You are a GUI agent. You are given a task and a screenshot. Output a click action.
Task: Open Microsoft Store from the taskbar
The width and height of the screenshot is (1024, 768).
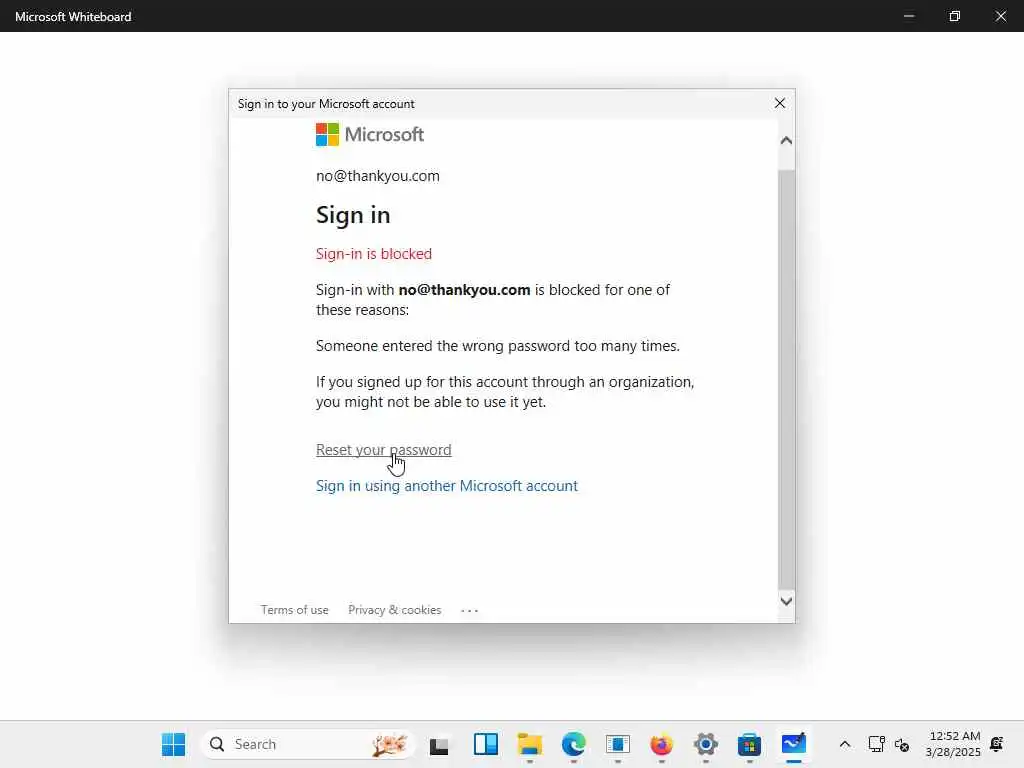coord(749,744)
